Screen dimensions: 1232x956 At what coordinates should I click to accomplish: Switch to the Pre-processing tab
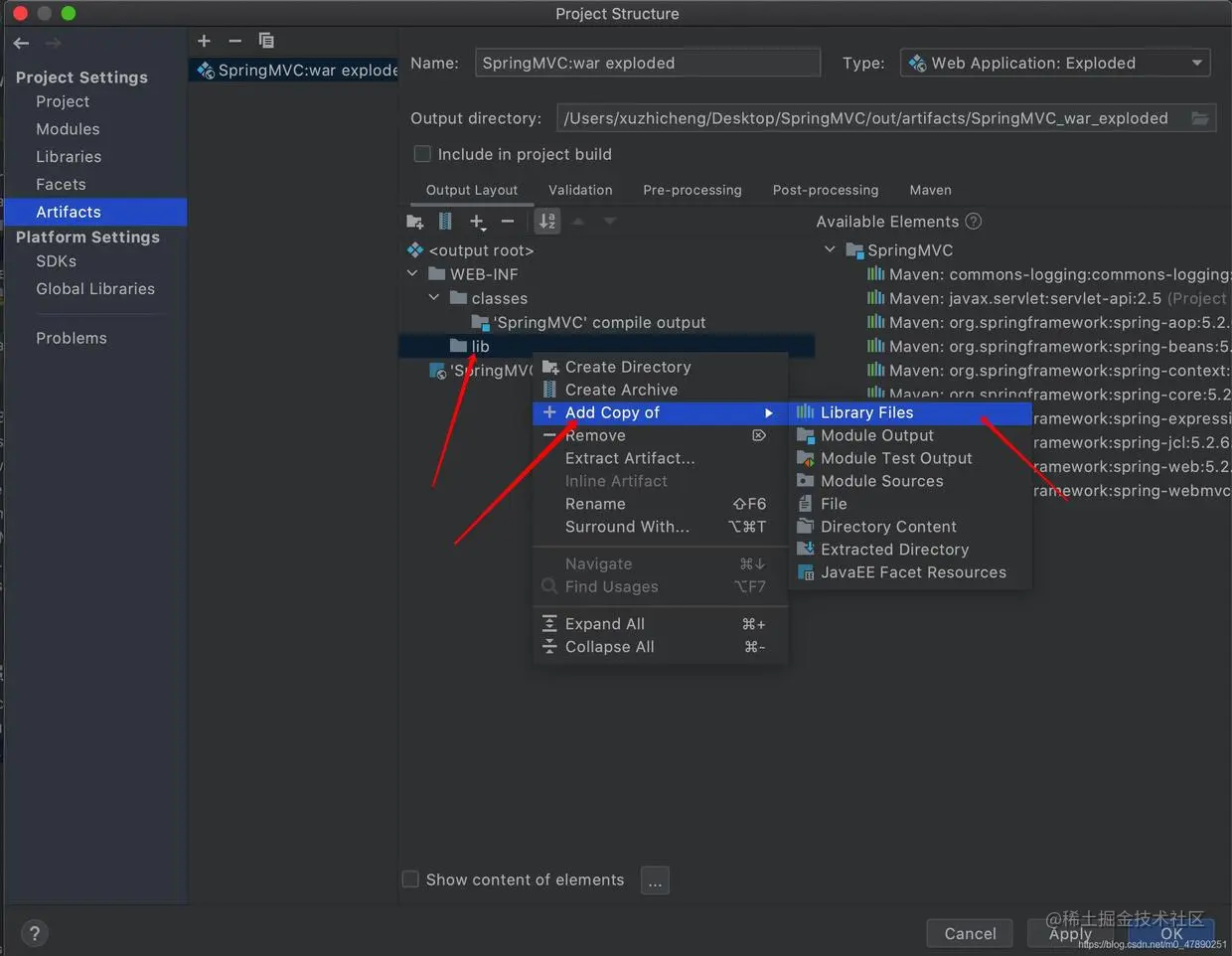point(693,190)
